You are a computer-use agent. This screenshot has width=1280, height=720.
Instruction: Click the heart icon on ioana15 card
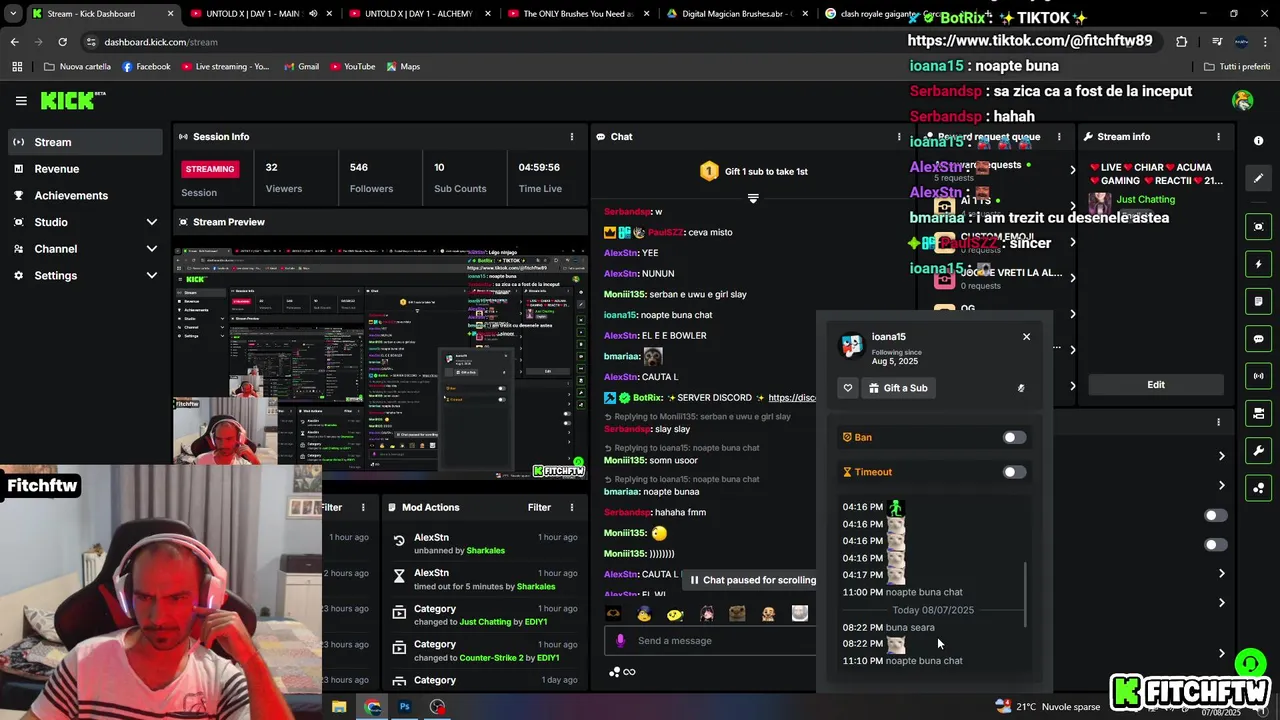(848, 388)
